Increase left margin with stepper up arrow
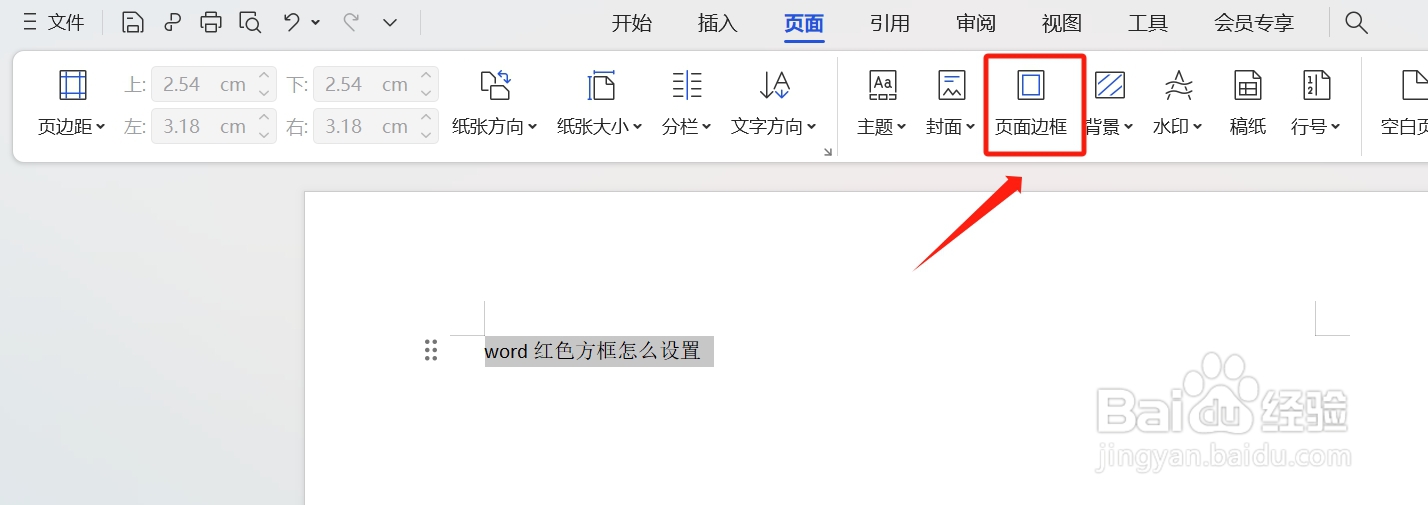This screenshot has height=505, width=1428. [x=265, y=119]
